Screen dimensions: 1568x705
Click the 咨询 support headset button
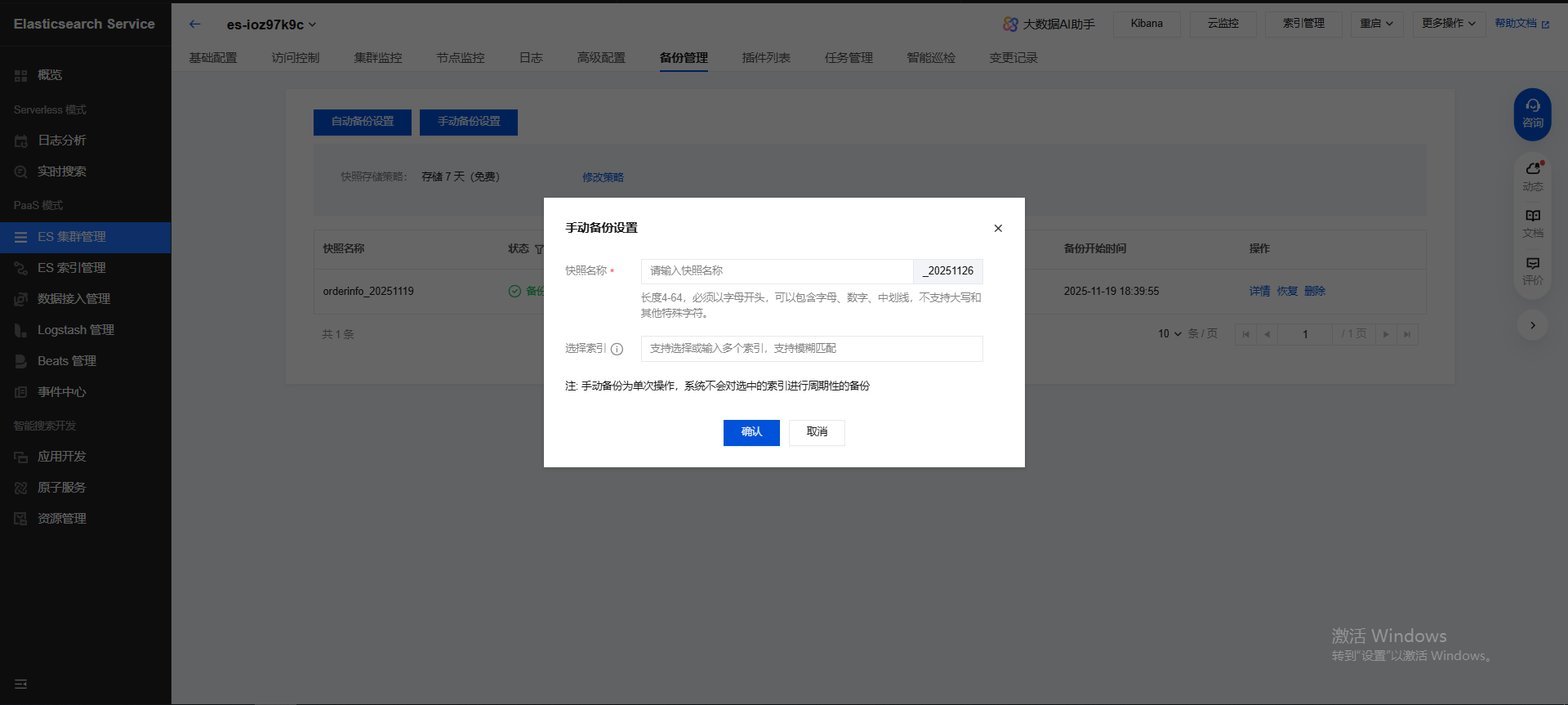pos(1533,114)
